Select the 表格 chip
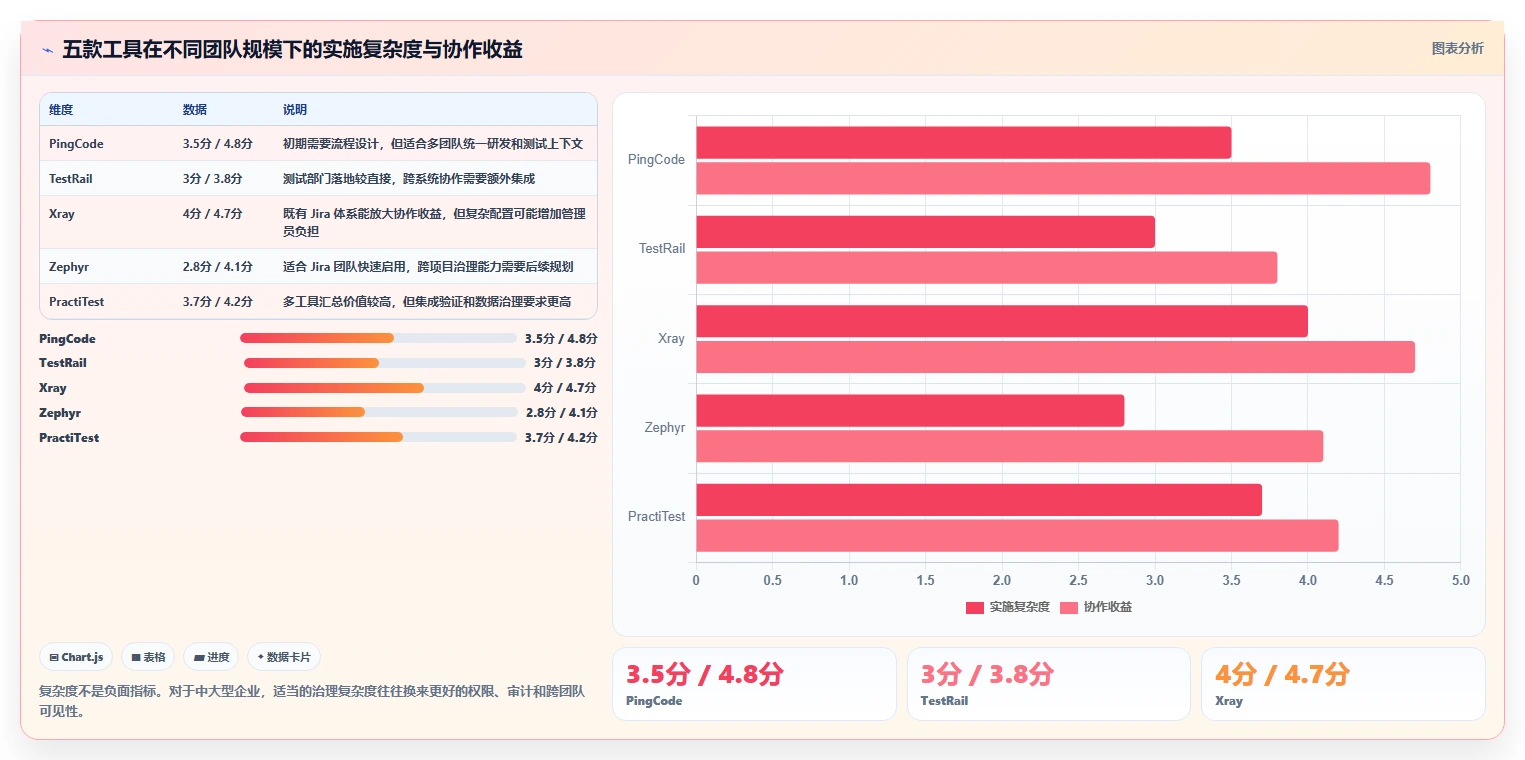The height and width of the screenshot is (760, 1525). tap(148, 657)
